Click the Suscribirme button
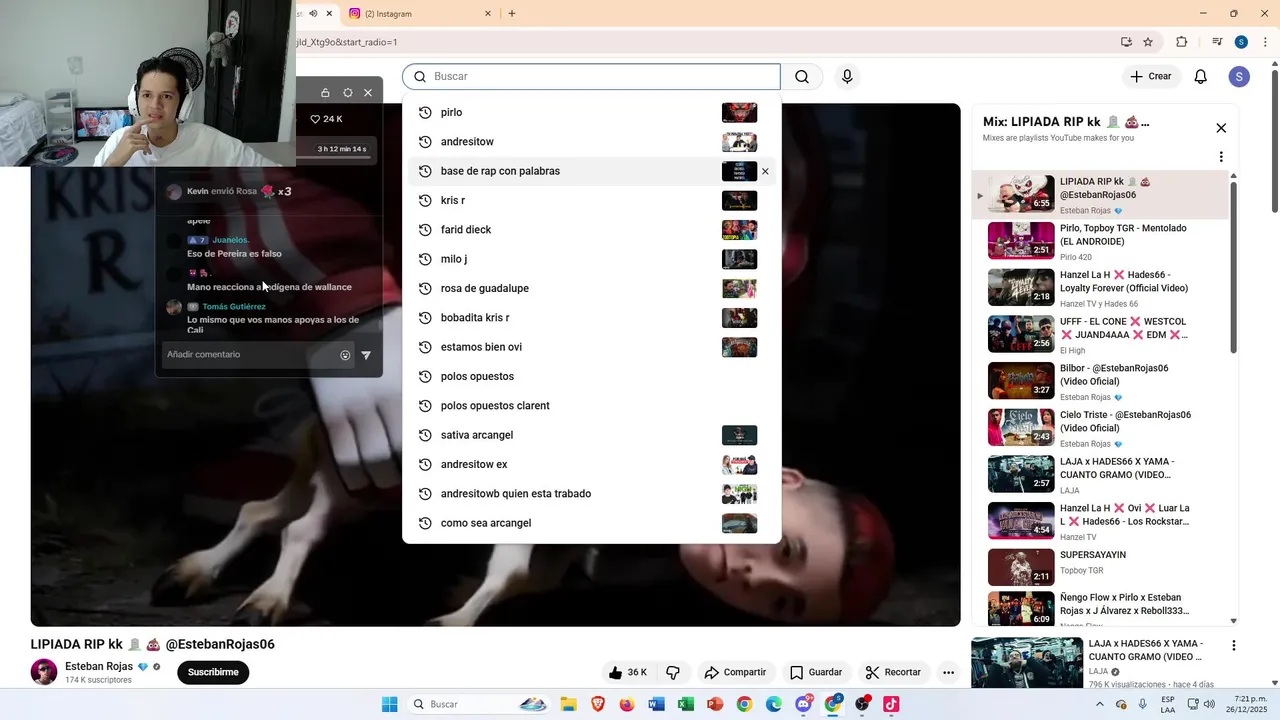 pos(213,672)
